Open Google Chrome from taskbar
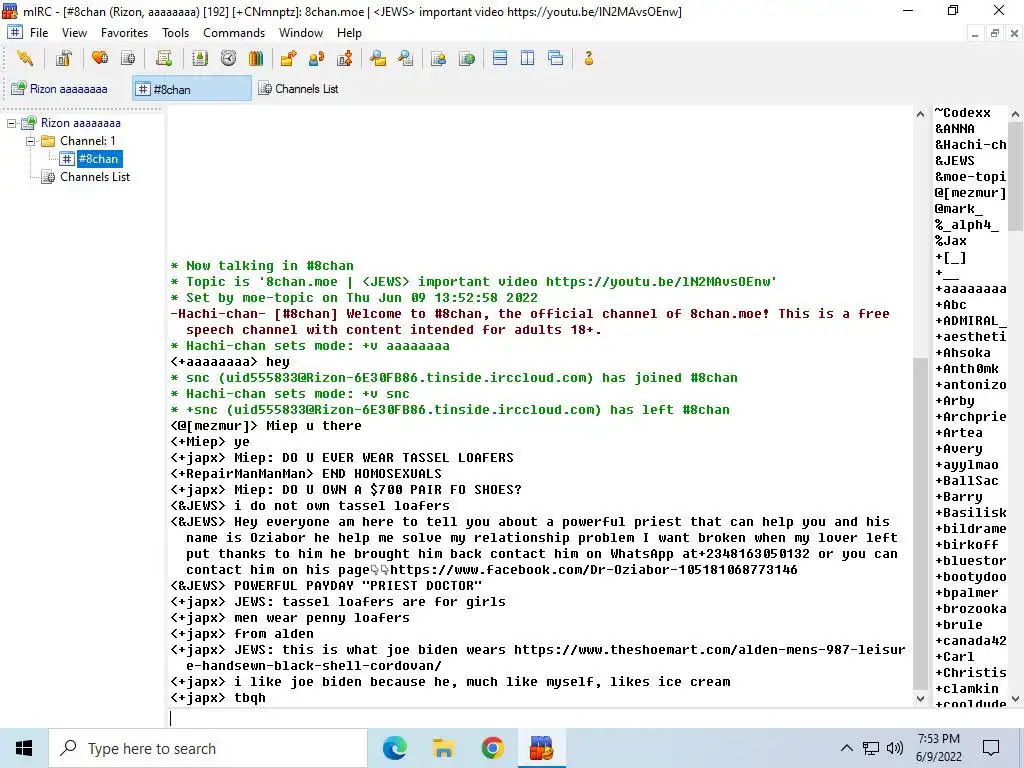Viewport: 1024px width, 768px height. 492,748
